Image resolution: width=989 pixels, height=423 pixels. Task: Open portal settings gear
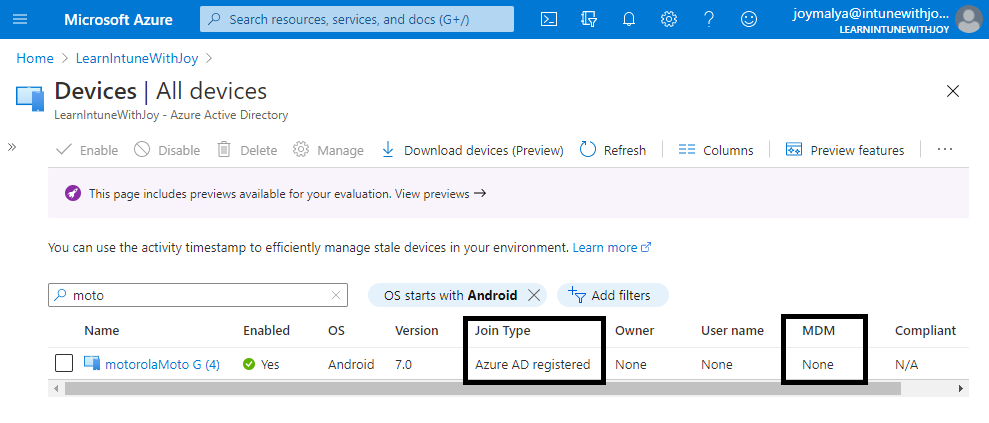point(669,20)
